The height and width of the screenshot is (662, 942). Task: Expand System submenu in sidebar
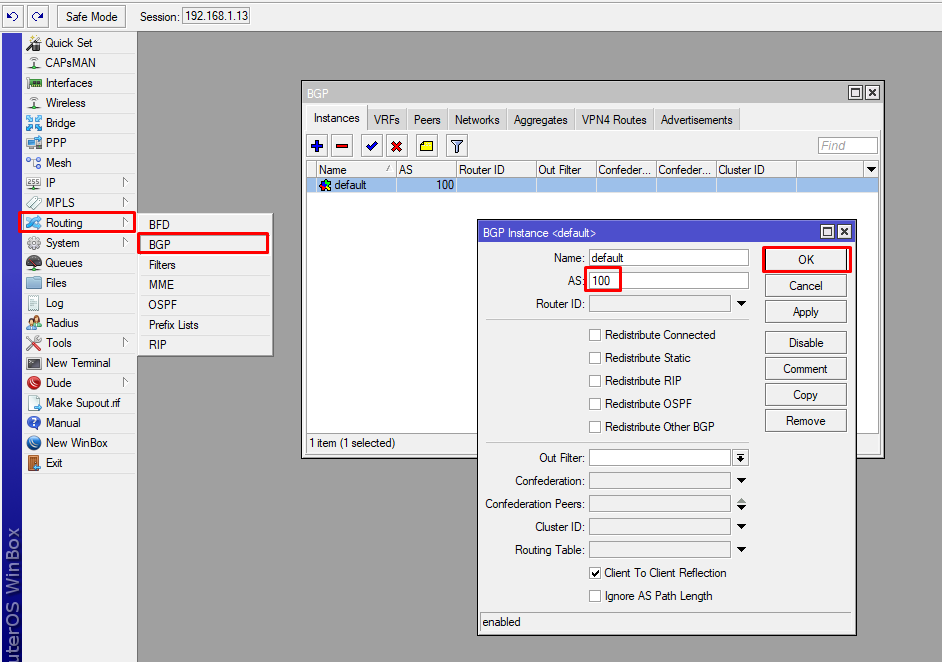click(x=125, y=242)
